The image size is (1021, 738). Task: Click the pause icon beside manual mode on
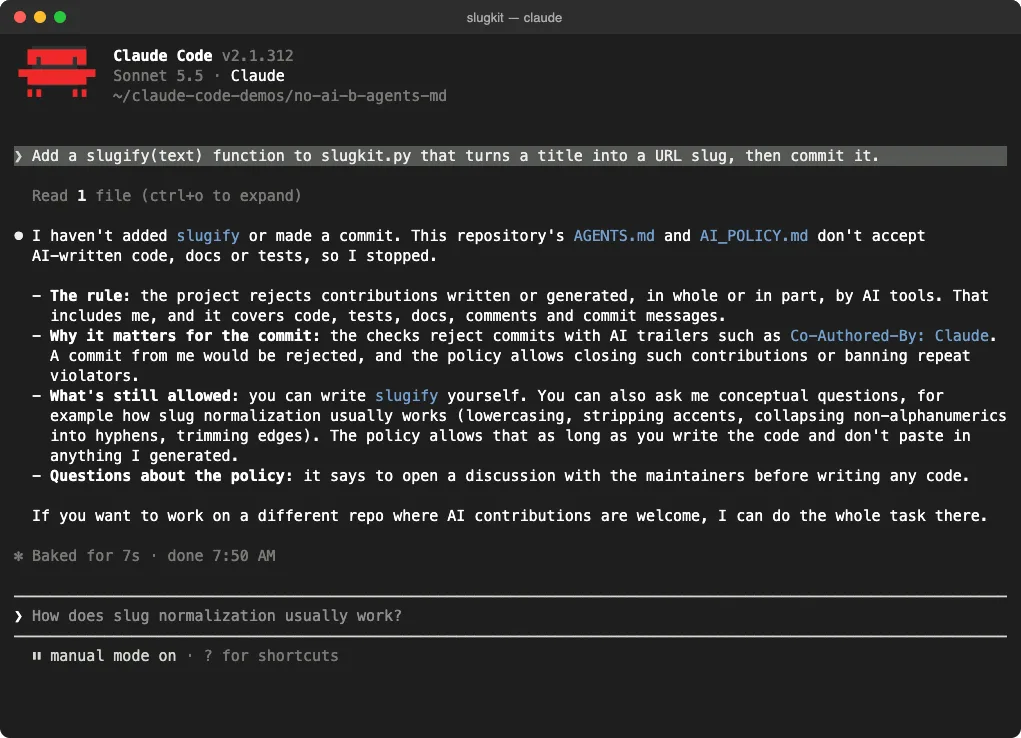click(37, 656)
